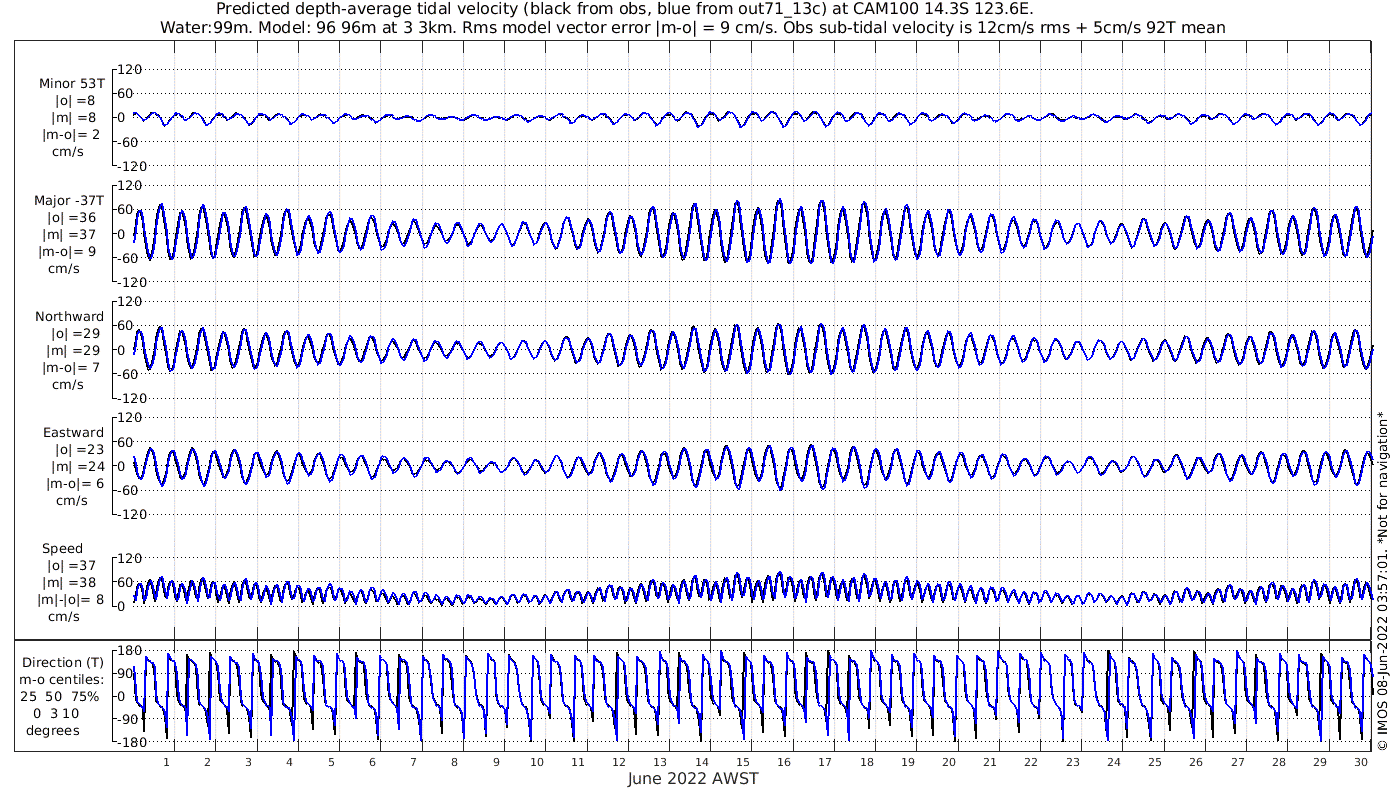The image size is (1400, 800).
Task: Click the '|m|-|o|= 8' speed difference value
Action: coord(70,600)
